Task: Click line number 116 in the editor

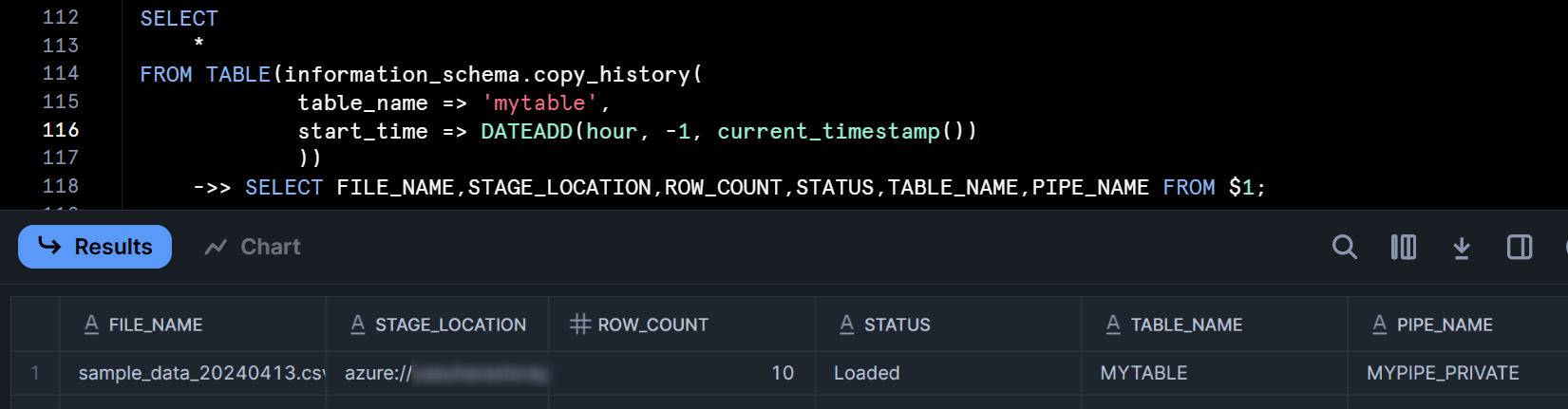Action: click(x=61, y=130)
